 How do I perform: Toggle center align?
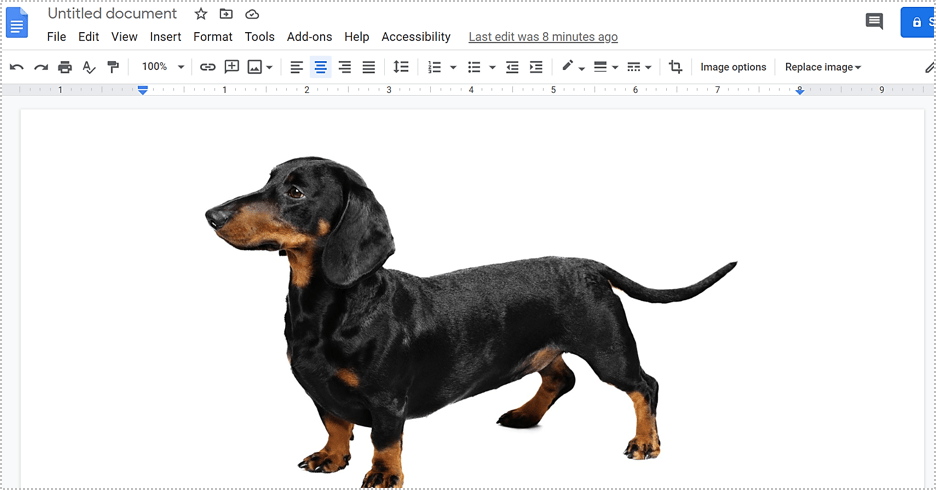pos(321,67)
